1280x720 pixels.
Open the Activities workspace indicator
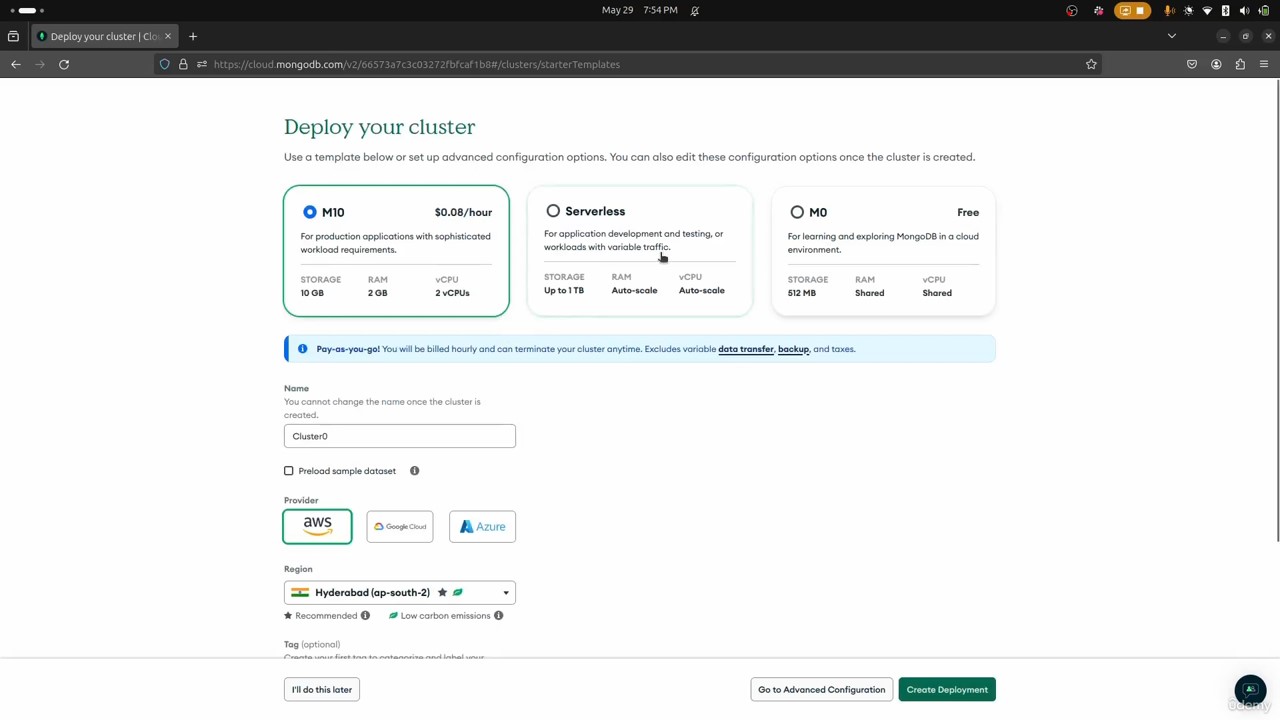coord(27,10)
